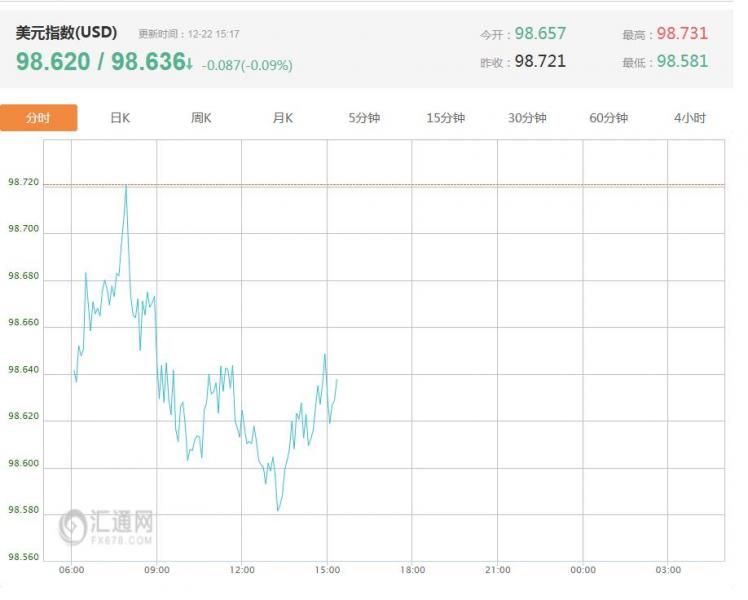Click the 最高 value 98.731
The width and height of the screenshot is (748, 600).
[682, 34]
